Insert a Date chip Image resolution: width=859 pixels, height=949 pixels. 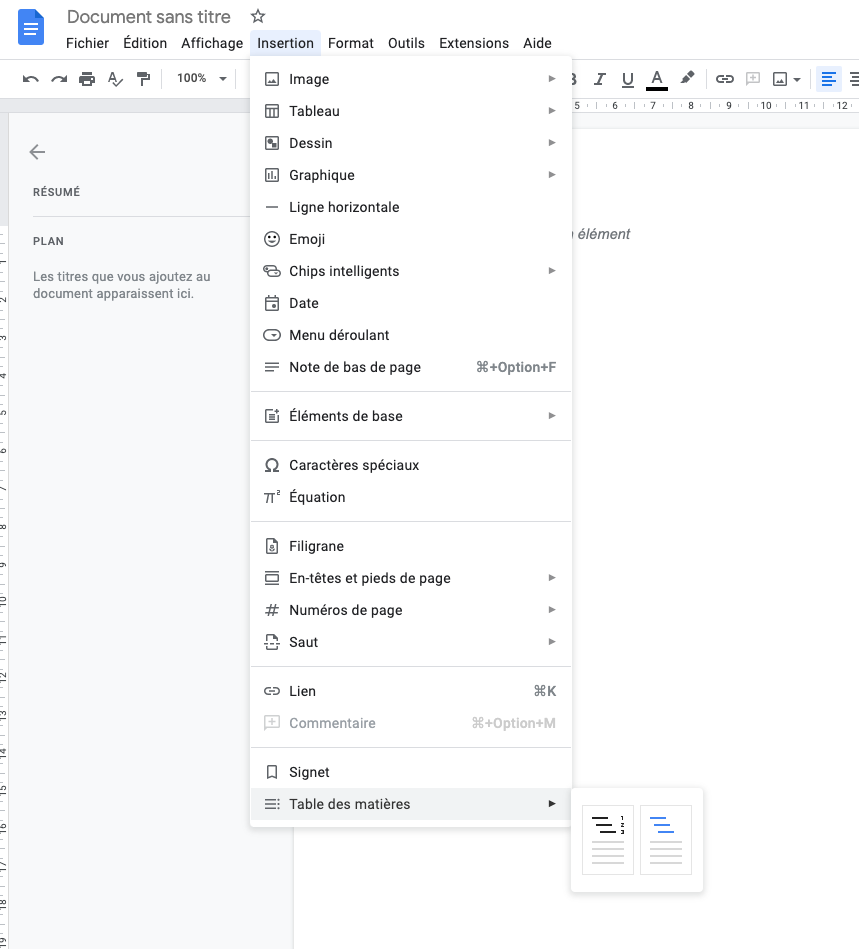[x=410, y=303]
